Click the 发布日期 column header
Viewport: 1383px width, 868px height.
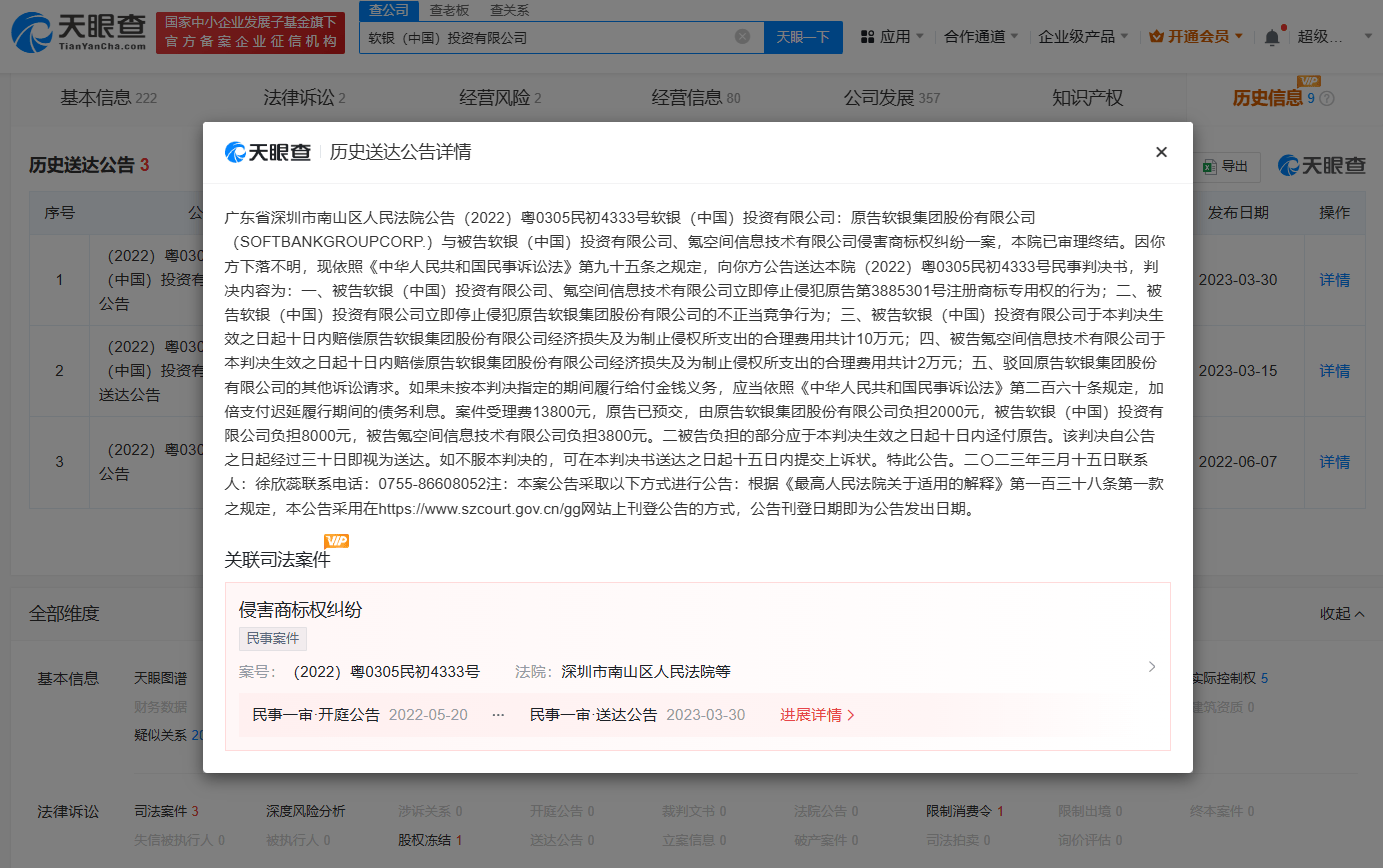(1238, 213)
